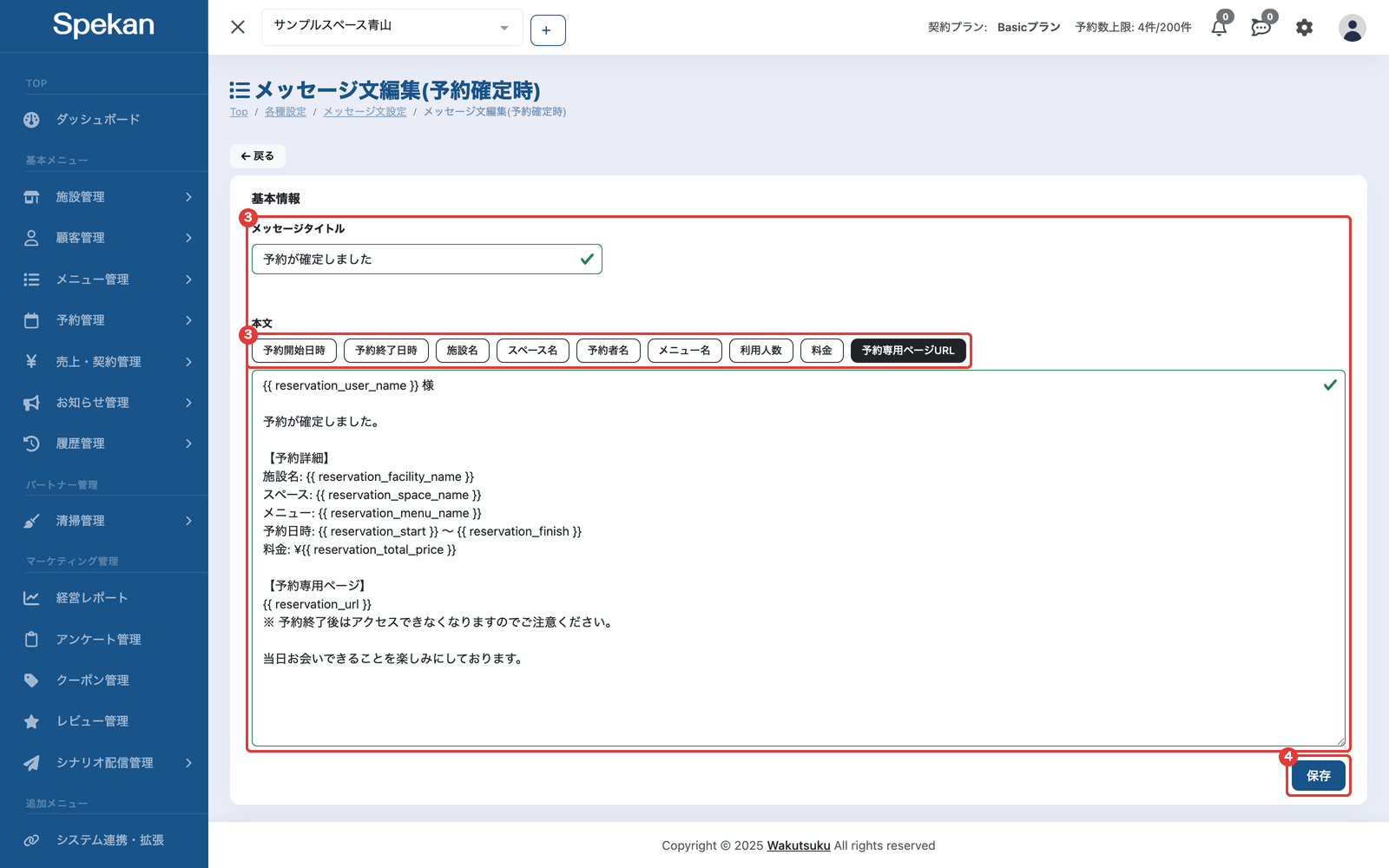Expand the 顧客管理 menu chevron
The image size is (1389, 868).
point(188,238)
